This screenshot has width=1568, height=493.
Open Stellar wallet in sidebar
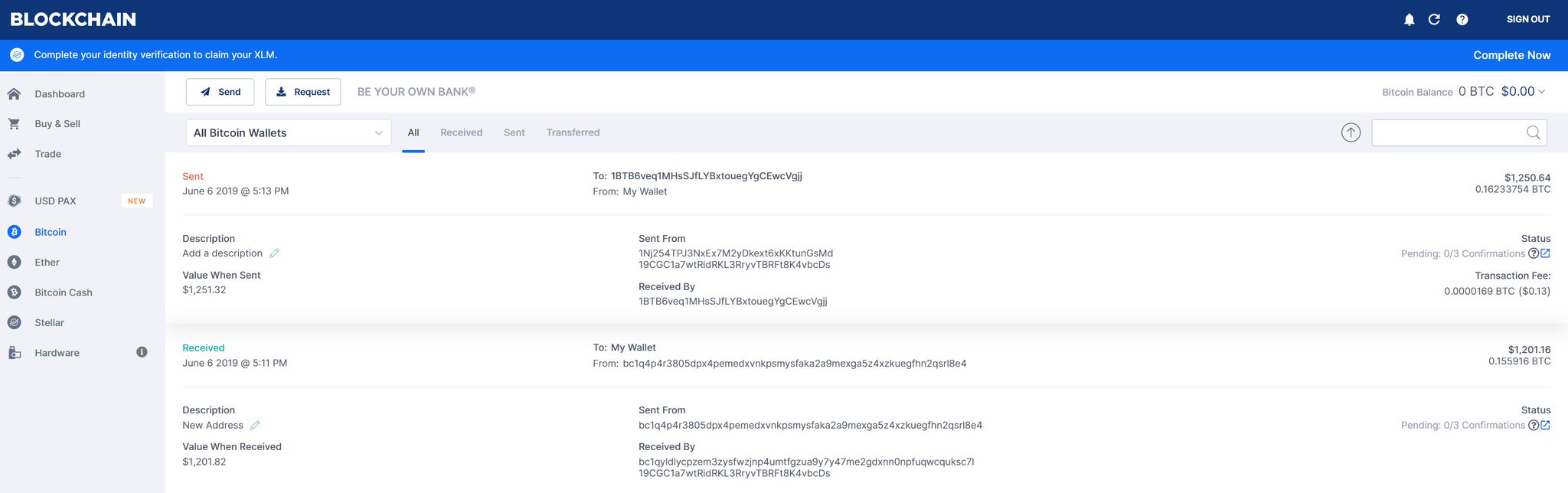click(49, 322)
